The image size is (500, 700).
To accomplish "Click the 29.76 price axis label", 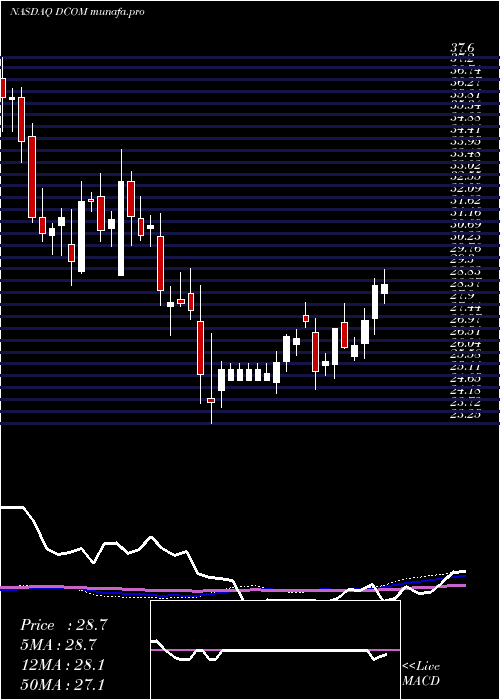I will 465,248.
